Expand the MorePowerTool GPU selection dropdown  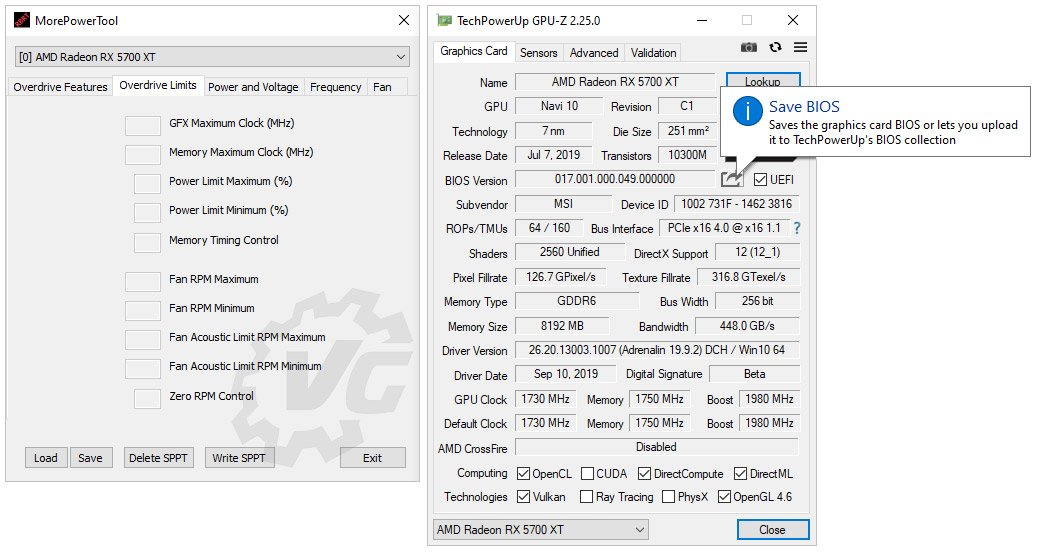212,57
